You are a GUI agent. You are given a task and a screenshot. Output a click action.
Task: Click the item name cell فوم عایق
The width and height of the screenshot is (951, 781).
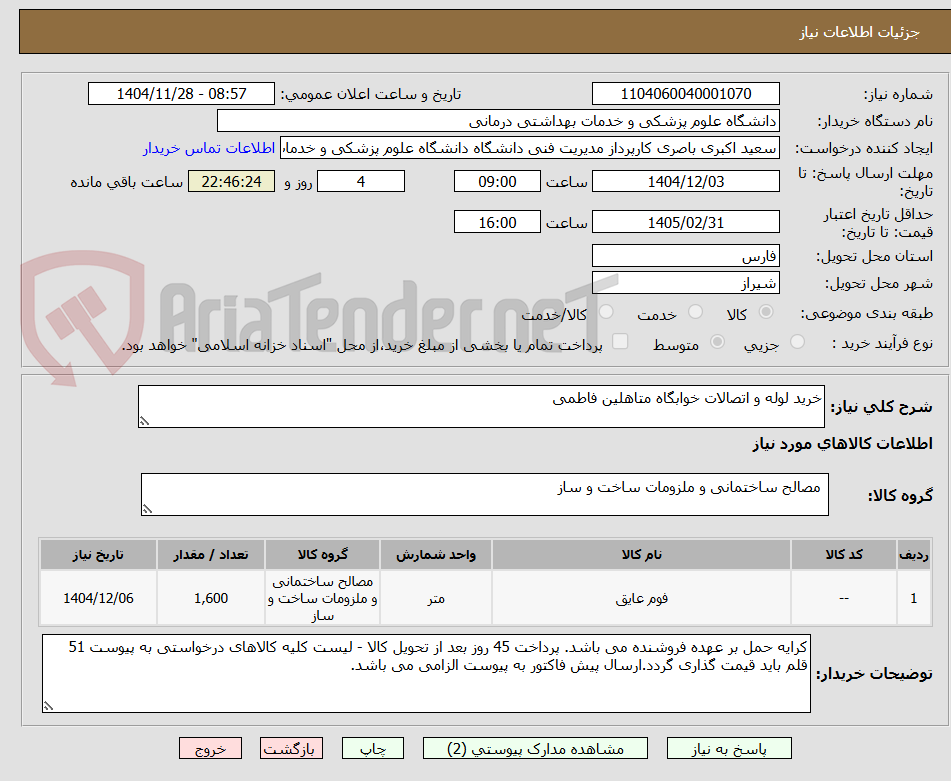[641, 598]
